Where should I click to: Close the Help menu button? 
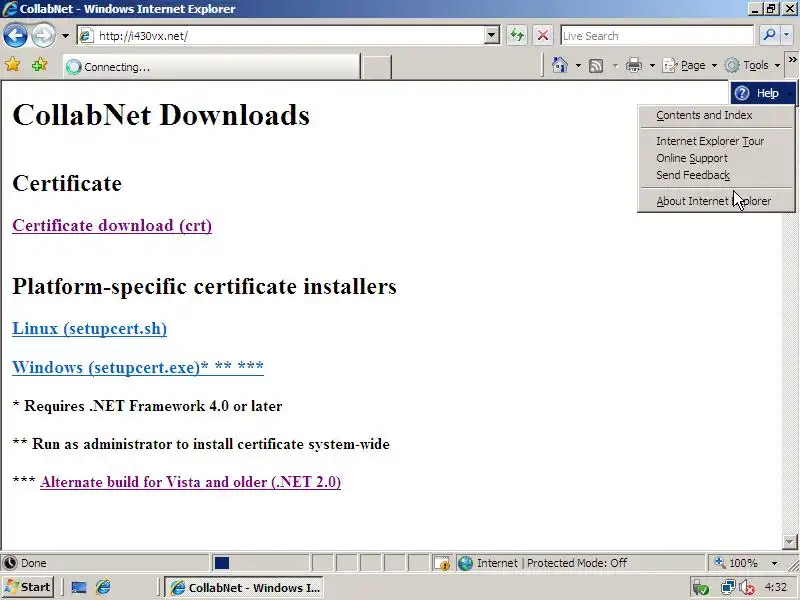tap(763, 93)
